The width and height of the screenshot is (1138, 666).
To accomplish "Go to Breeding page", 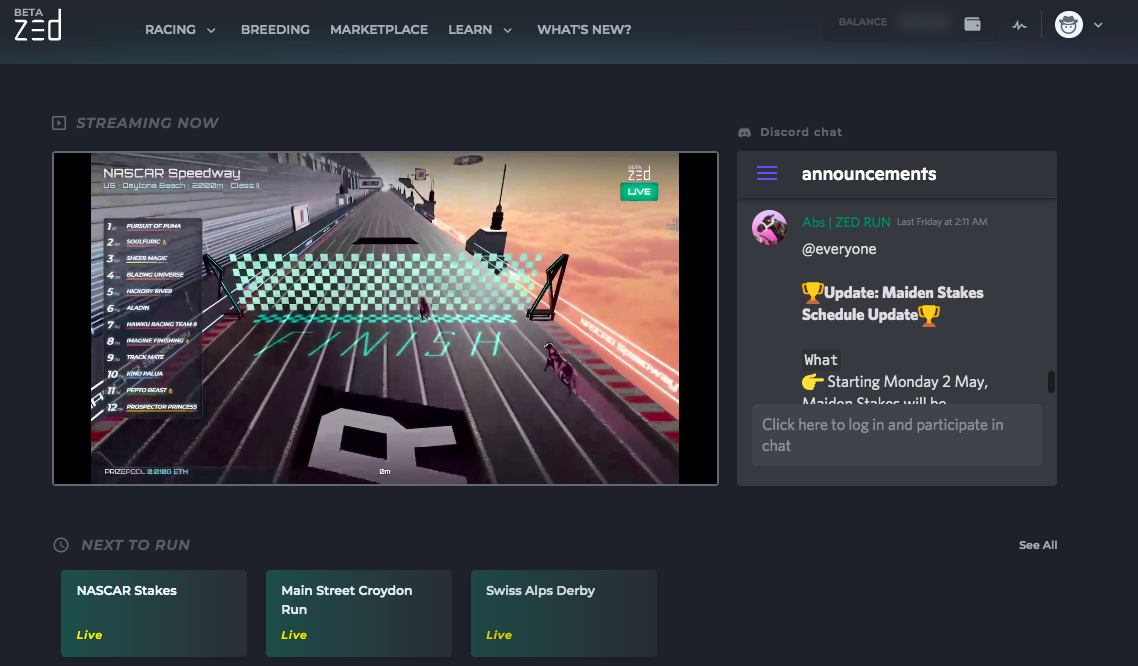I will click(x=275, y=30).
